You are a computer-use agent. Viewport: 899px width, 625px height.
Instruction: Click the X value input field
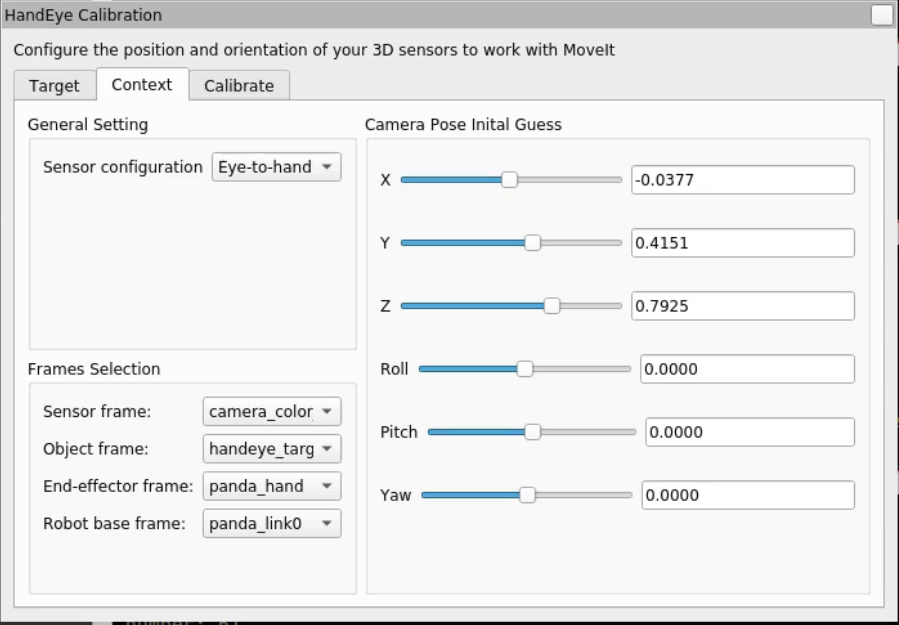click(x=742, y=180)
